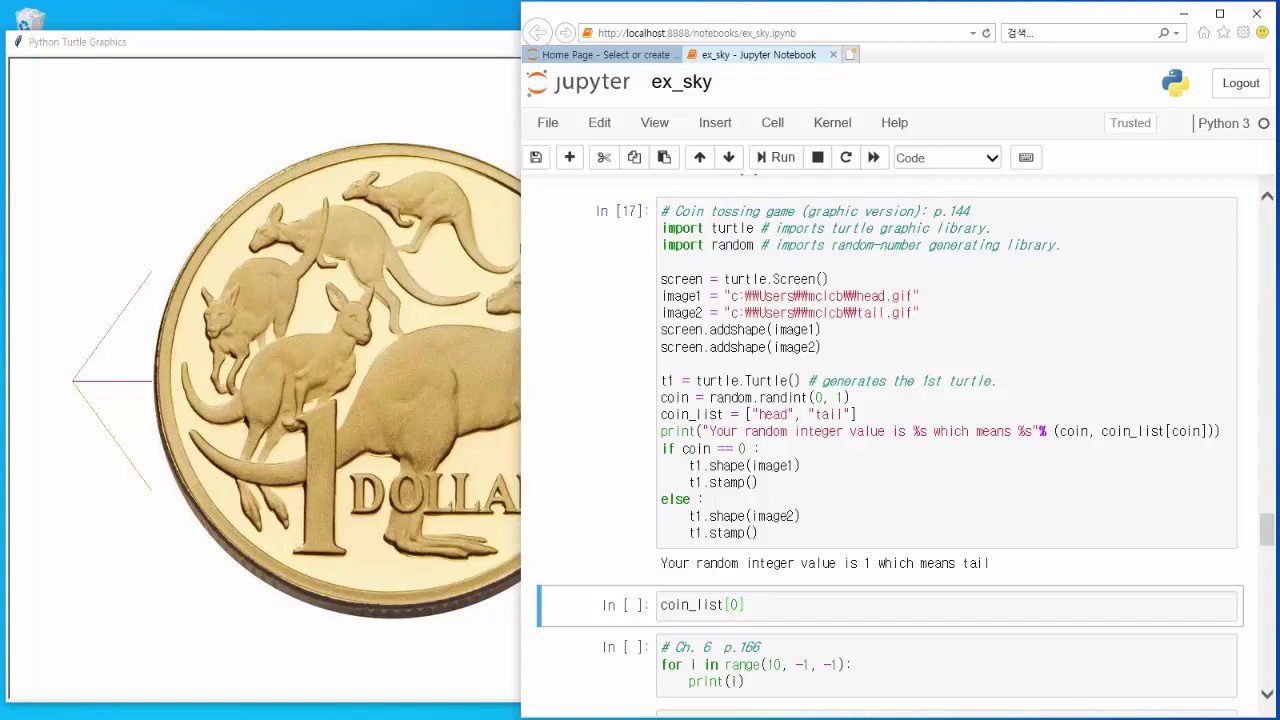Save the notebook with the floppy icon
The width and height of the screenshot is (1280, 720).
click(x=536, y=157)
